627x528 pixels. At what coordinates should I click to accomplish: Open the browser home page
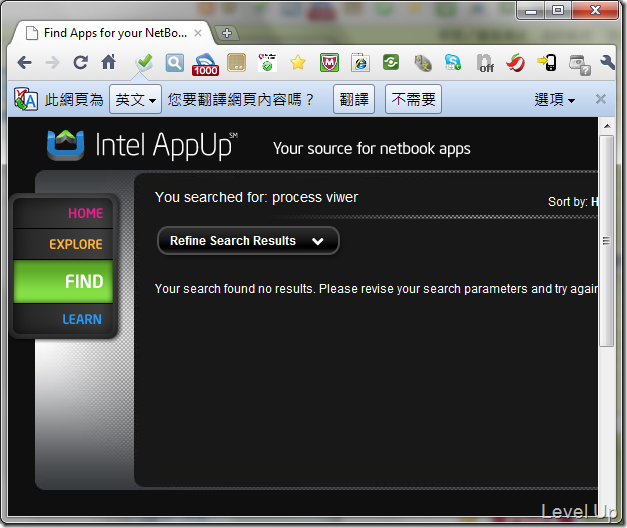108,62
